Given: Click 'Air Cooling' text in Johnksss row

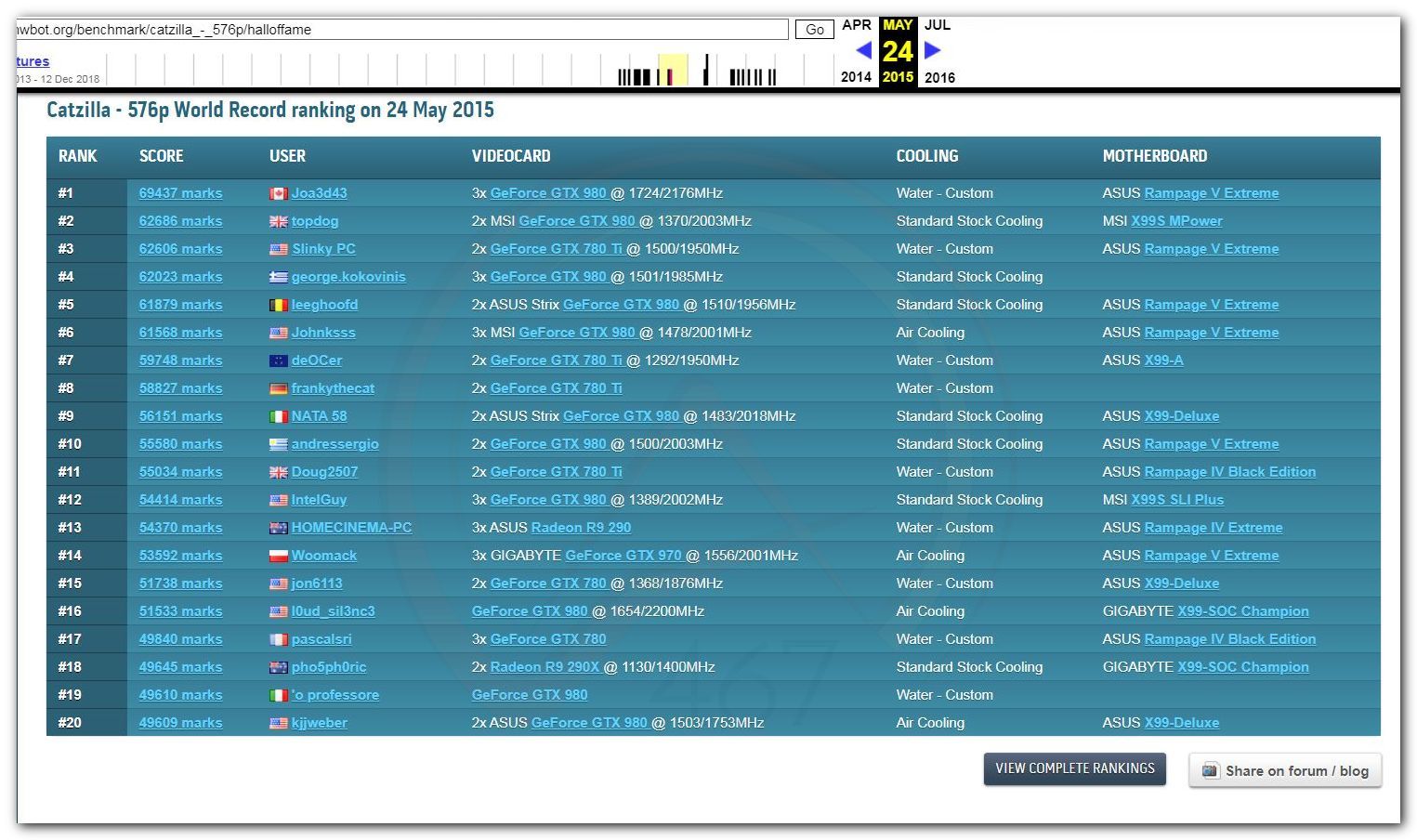Looking at the screenshot, I should [x=930, y=333].
